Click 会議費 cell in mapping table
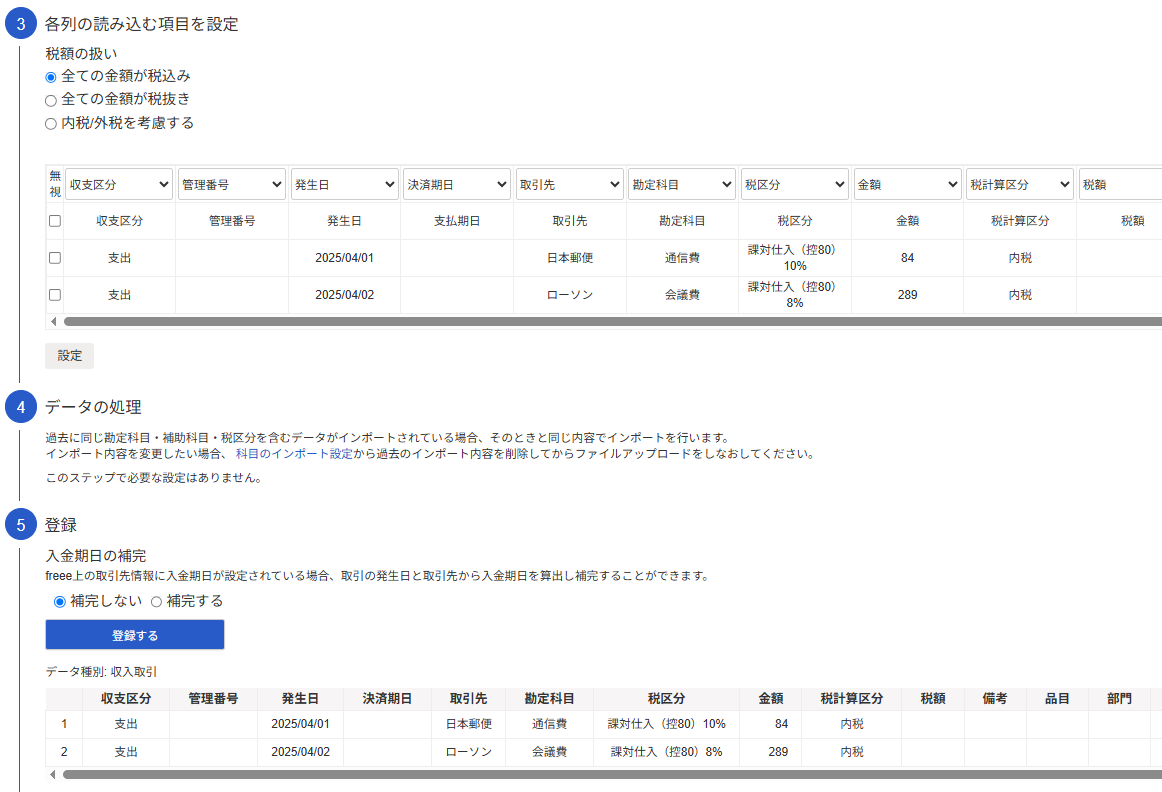Screen dimensions: 1162x792 [x=683, y=295]
